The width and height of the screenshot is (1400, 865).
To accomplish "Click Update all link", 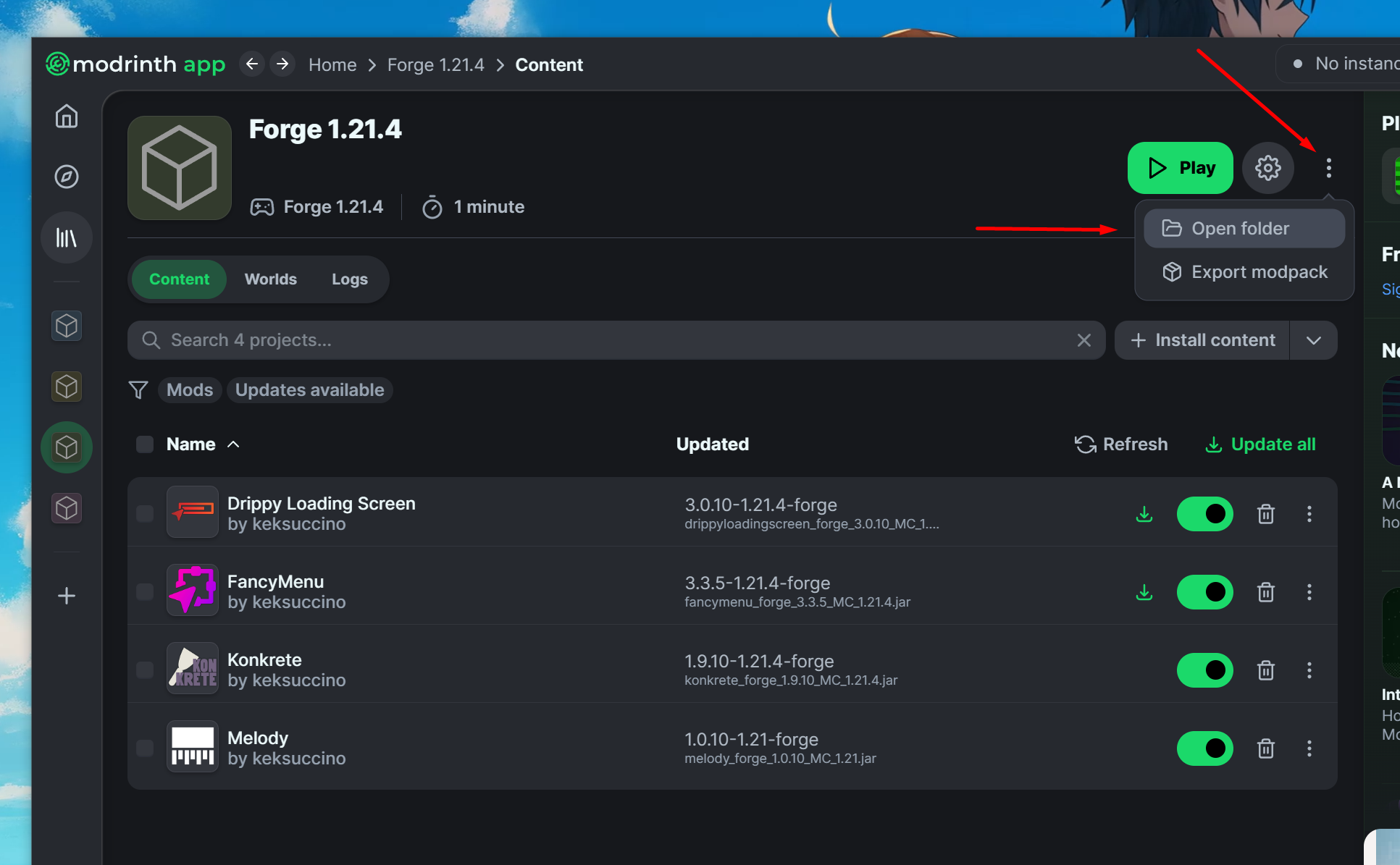I will (x=1260, y=444).
